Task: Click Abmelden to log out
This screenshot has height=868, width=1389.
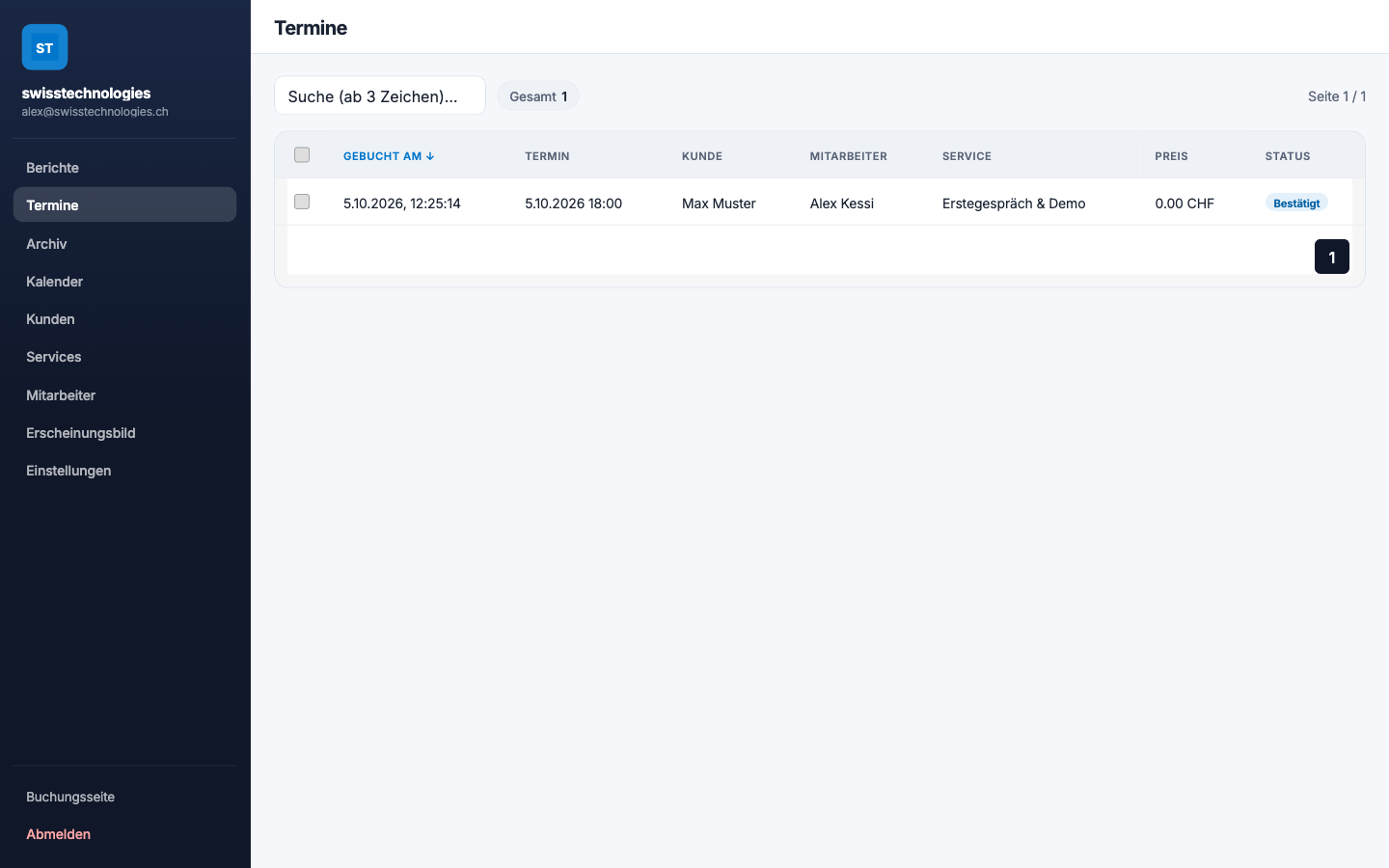Action: click(x=124, y=834)
